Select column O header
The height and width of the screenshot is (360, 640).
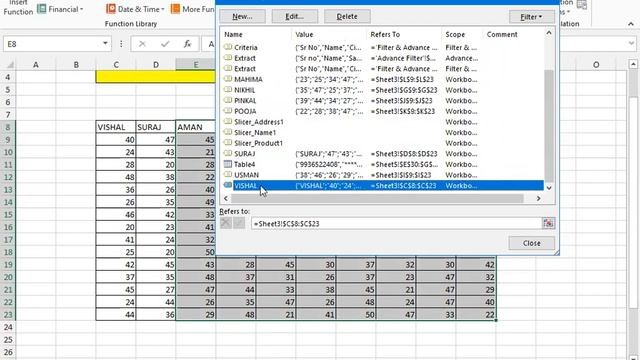(596, 64)
